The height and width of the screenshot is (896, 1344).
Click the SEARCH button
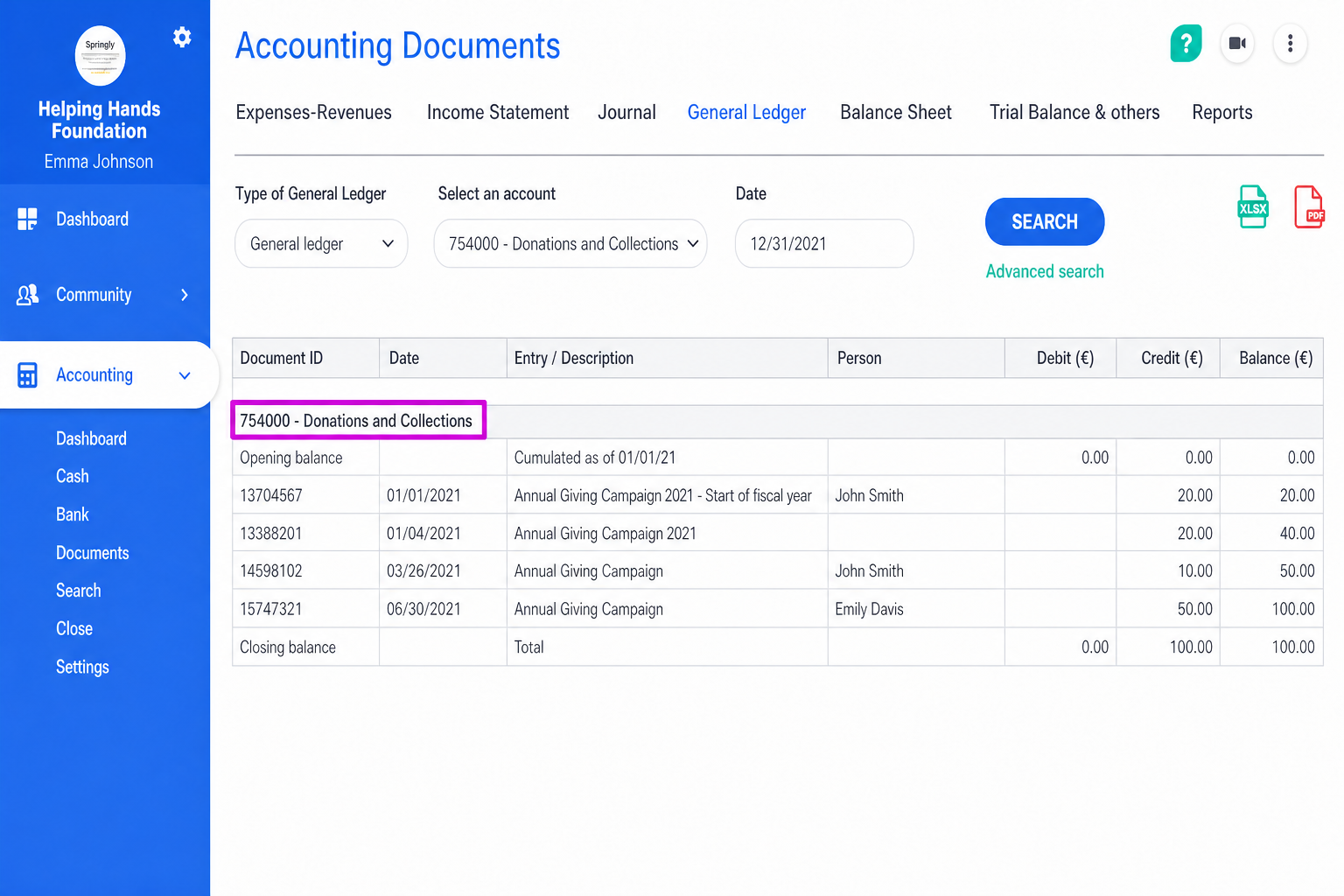click(x=1045, y=221)
